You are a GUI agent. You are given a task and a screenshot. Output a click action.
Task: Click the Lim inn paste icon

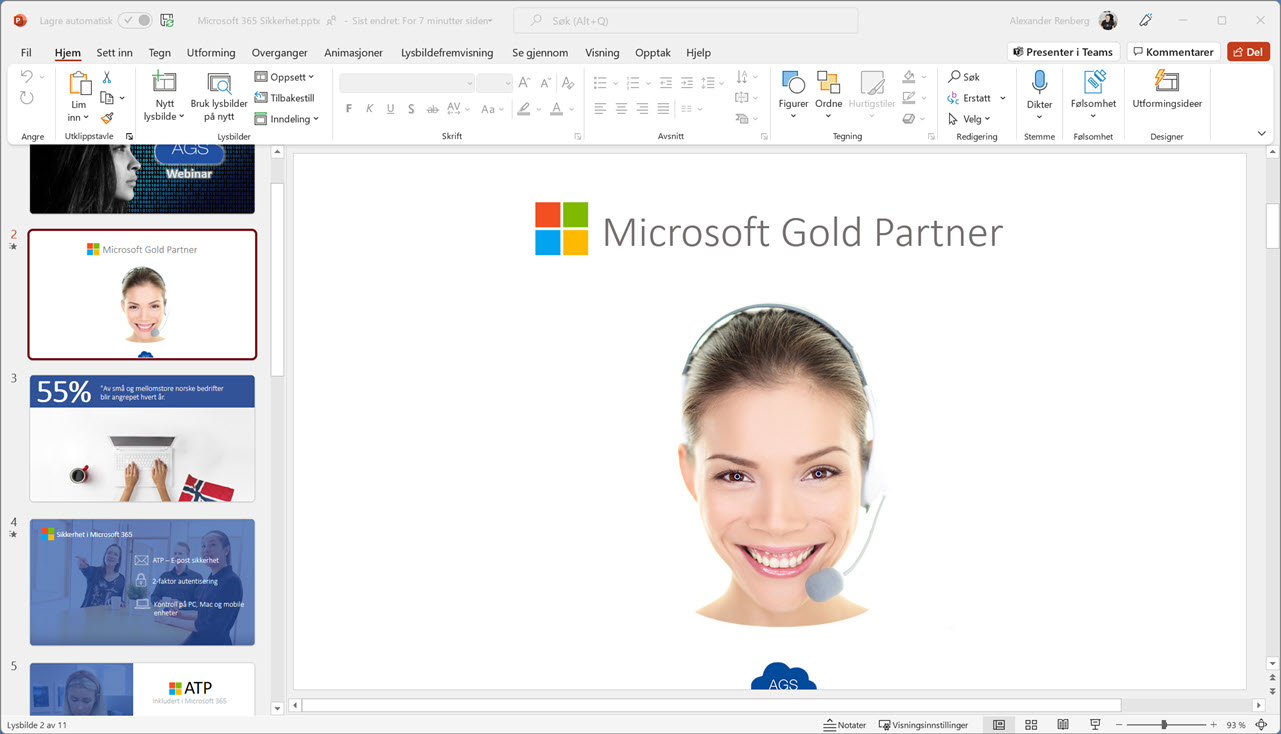point(79,84)
